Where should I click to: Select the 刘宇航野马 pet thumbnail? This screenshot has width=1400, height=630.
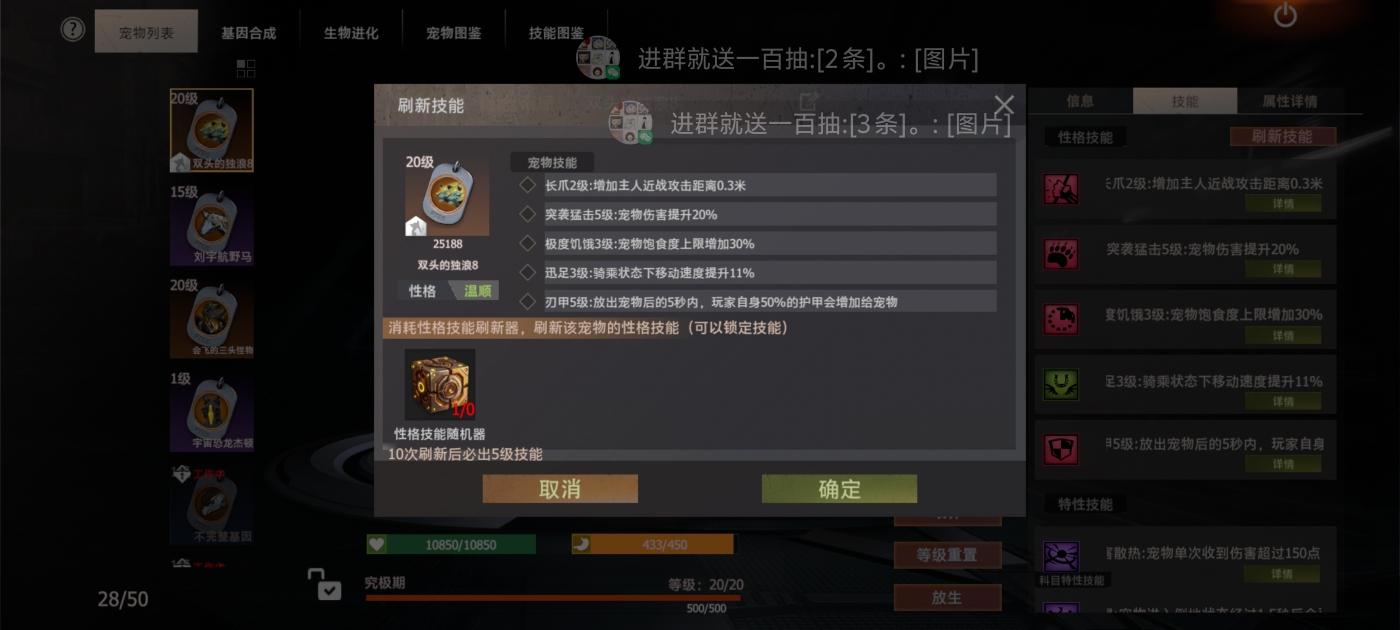click(x=211, y=224)
